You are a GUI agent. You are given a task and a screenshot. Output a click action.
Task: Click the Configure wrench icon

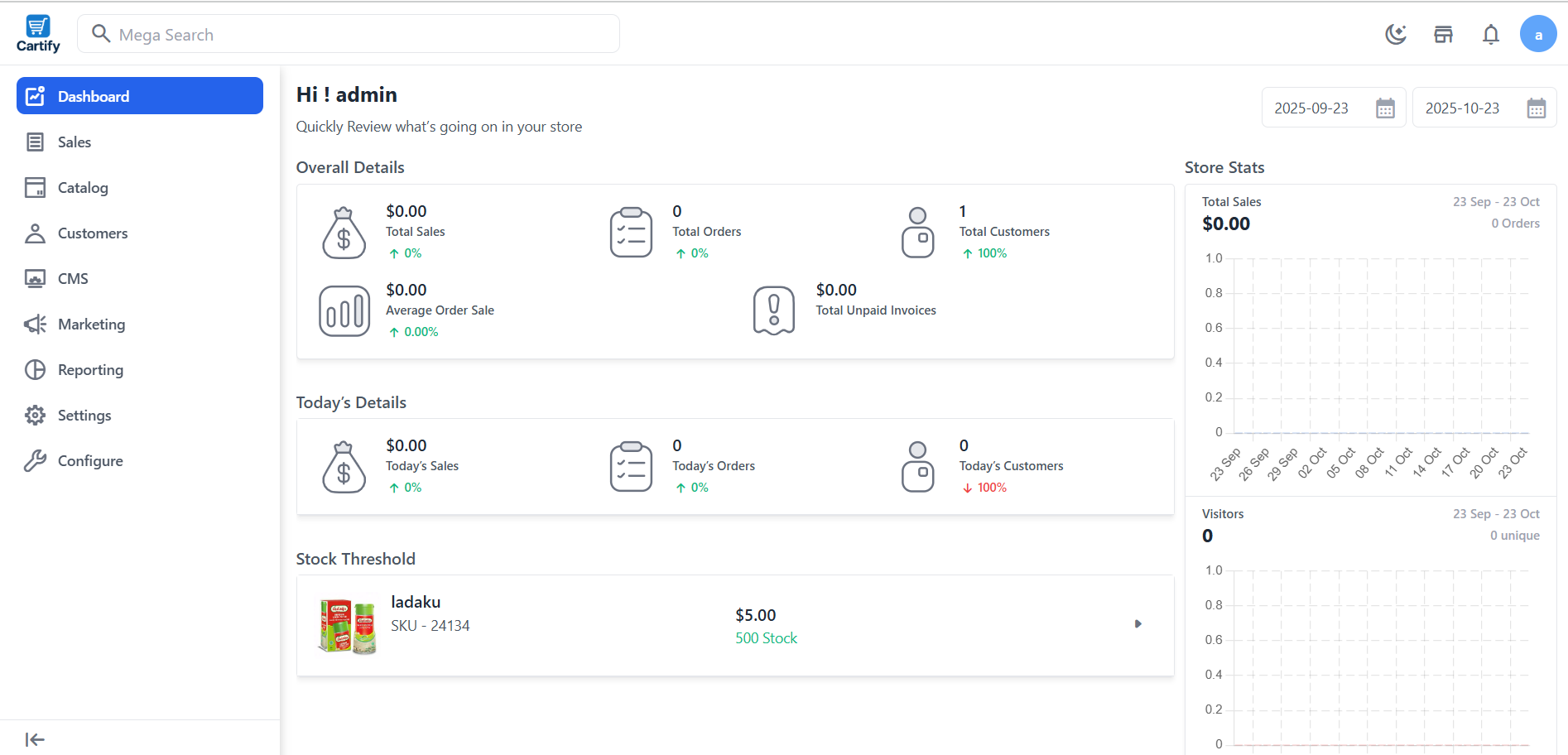35,460
